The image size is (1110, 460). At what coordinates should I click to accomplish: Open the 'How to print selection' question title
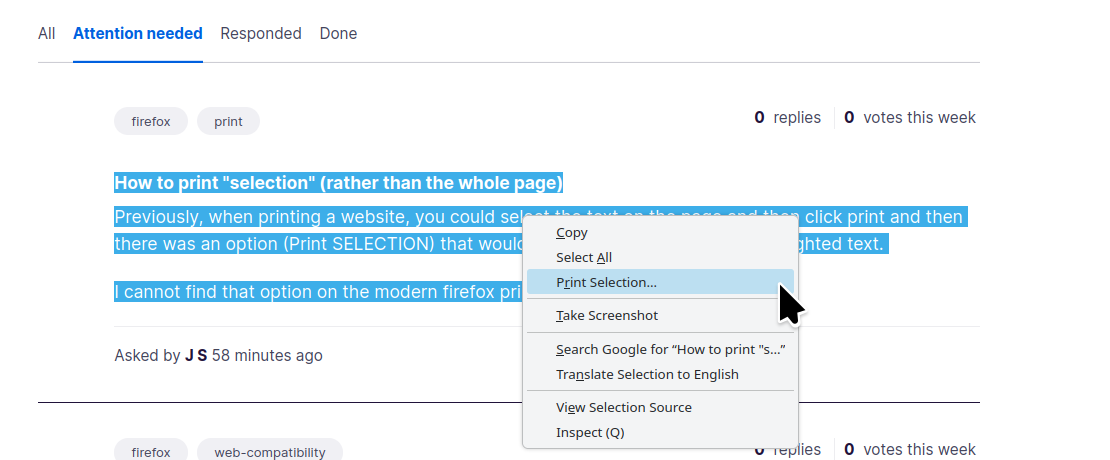(338, 183)
